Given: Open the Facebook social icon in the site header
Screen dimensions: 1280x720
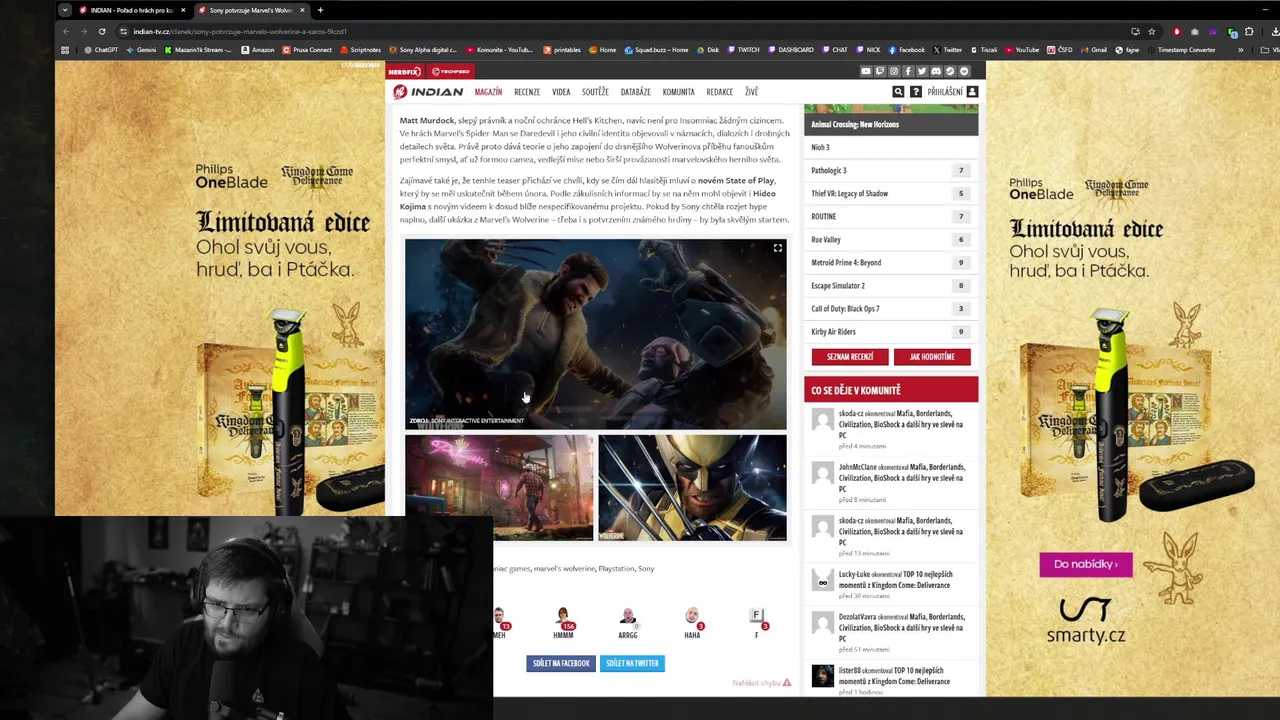Looking at the screenshot, I should (x=908, y=71).
